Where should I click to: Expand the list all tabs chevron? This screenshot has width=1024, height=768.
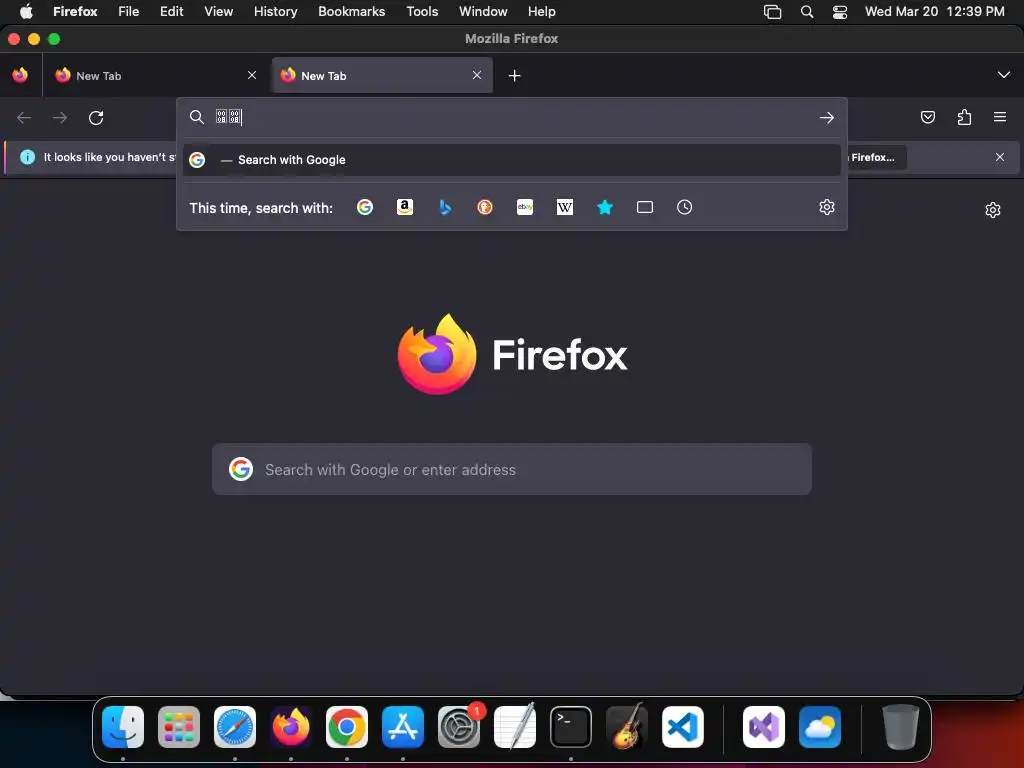click(1004, 75)
